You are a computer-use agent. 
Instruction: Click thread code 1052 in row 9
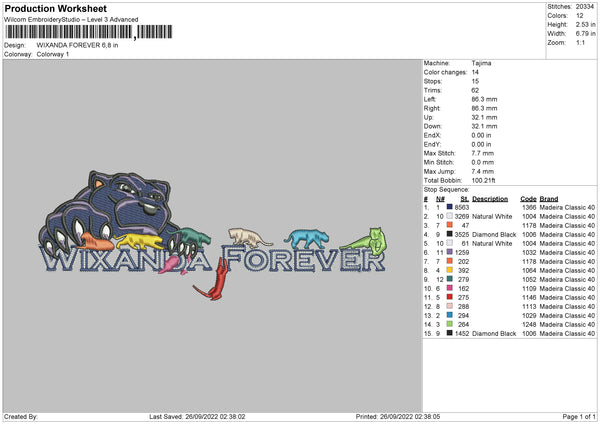coord(529,280)
